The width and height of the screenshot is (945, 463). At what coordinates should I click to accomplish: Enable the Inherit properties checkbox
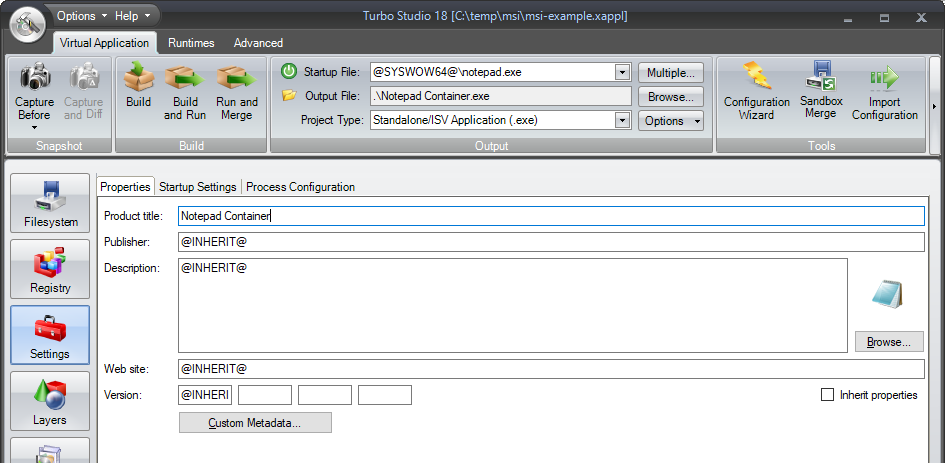(827, 395)
